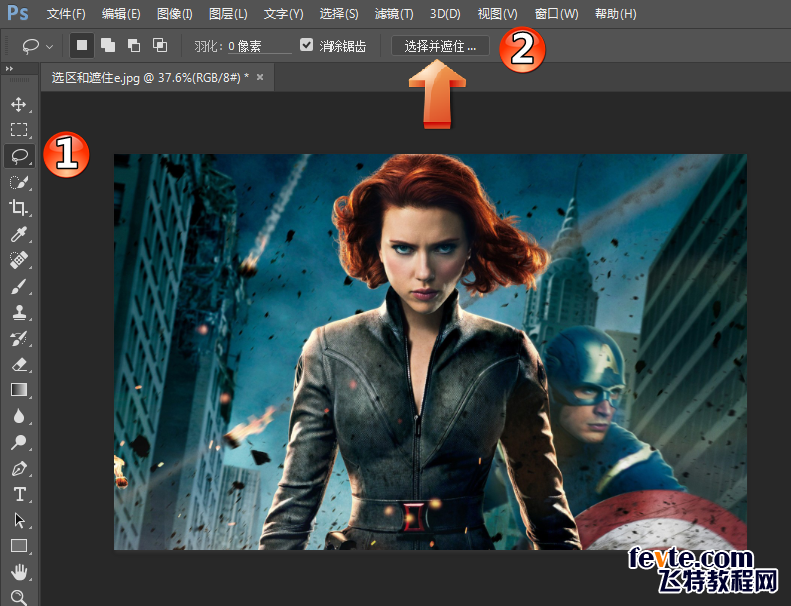
Task: Open the 3D(D) menu
Action: (445, 14)
